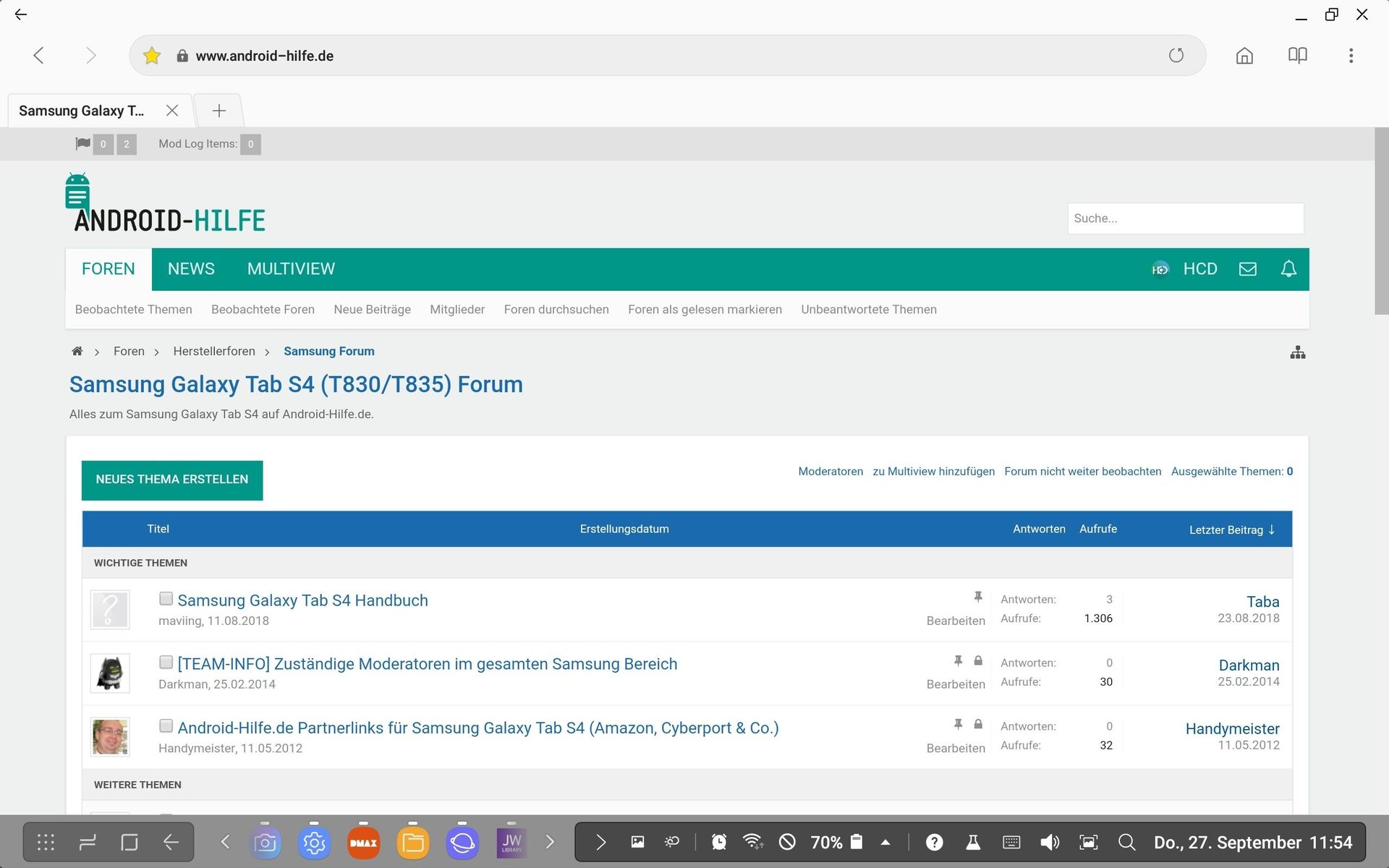Open the Samsung Forum breadcrumb link
This screenshot has width=1389, height=868.
(x=329, y=352)
